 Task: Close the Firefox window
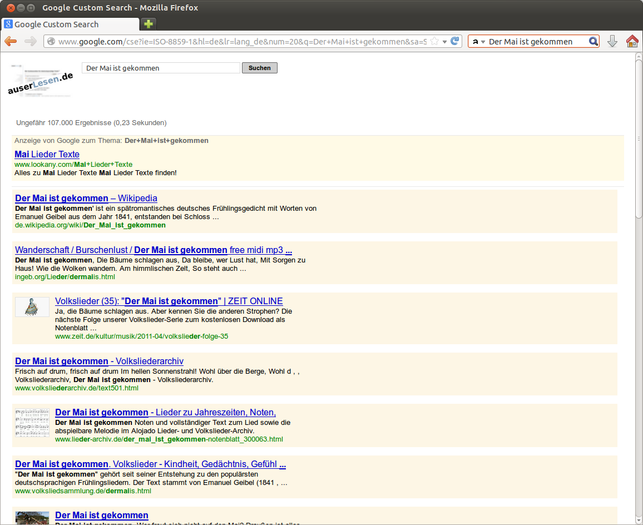pyautogui.click(x=11, y=8)
